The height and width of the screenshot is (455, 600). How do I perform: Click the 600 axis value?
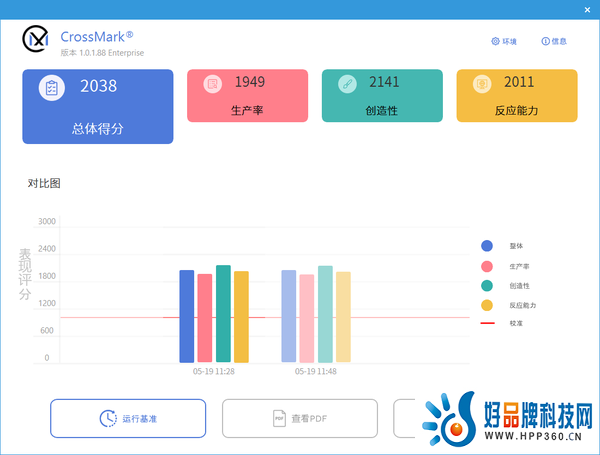(47, 330)
